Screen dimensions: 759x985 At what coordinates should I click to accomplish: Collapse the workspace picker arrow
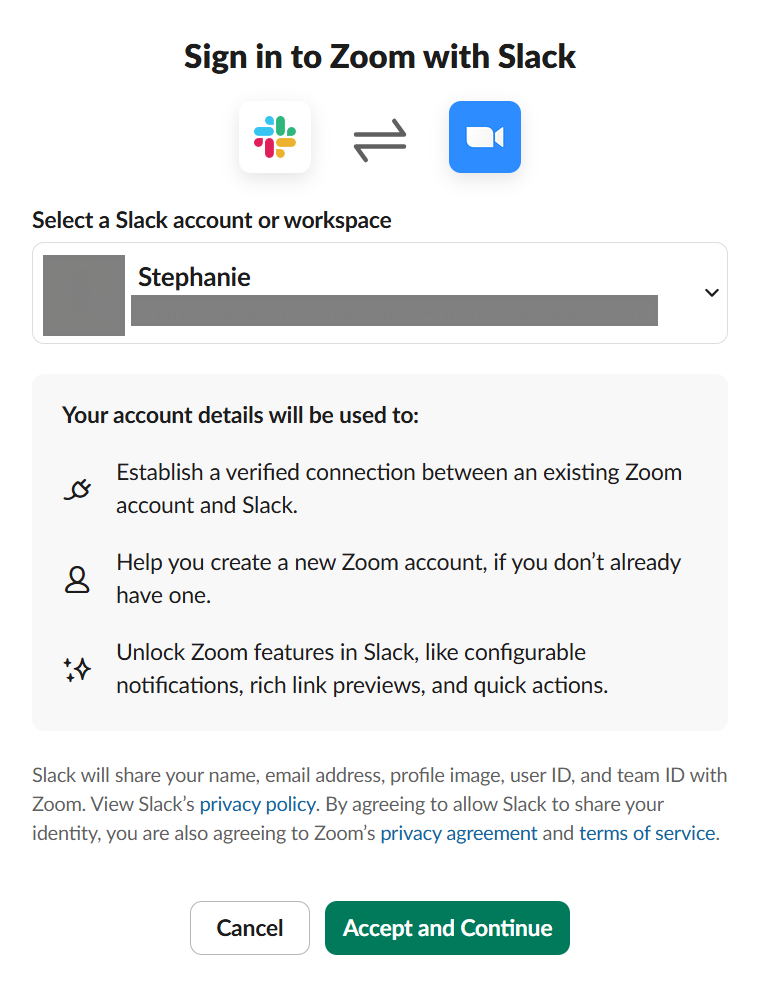coord(711,292)
